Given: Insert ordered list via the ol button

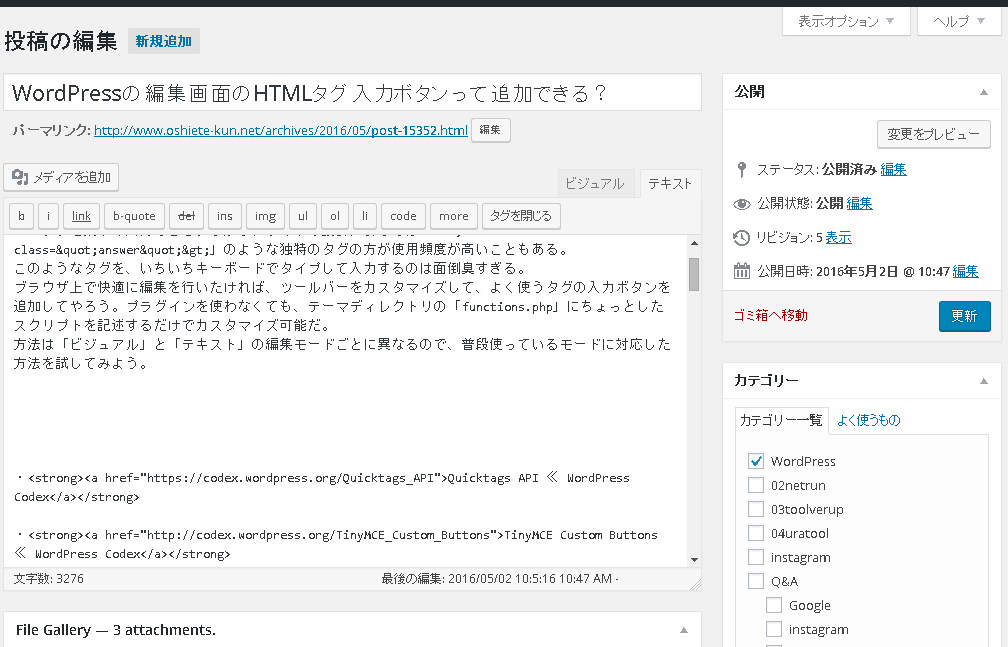Looking at the screenshot, I should click(x=335, y=216).
